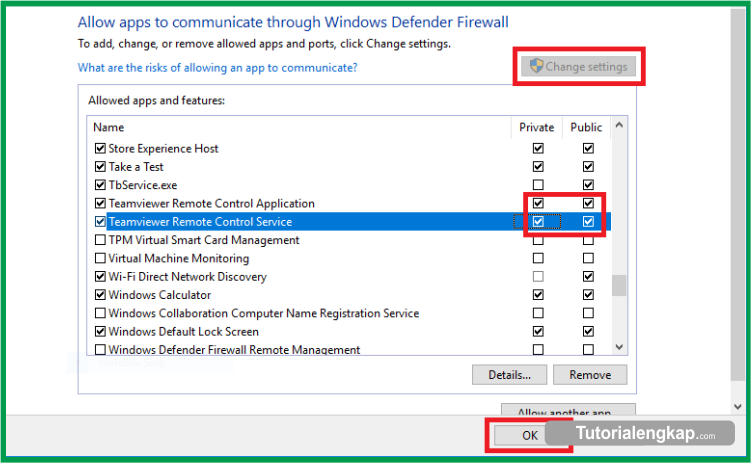Toggle Public checkbox for TbService.exe
The image size is (751, 463).
pyautogui.click(x=588, y=185)
